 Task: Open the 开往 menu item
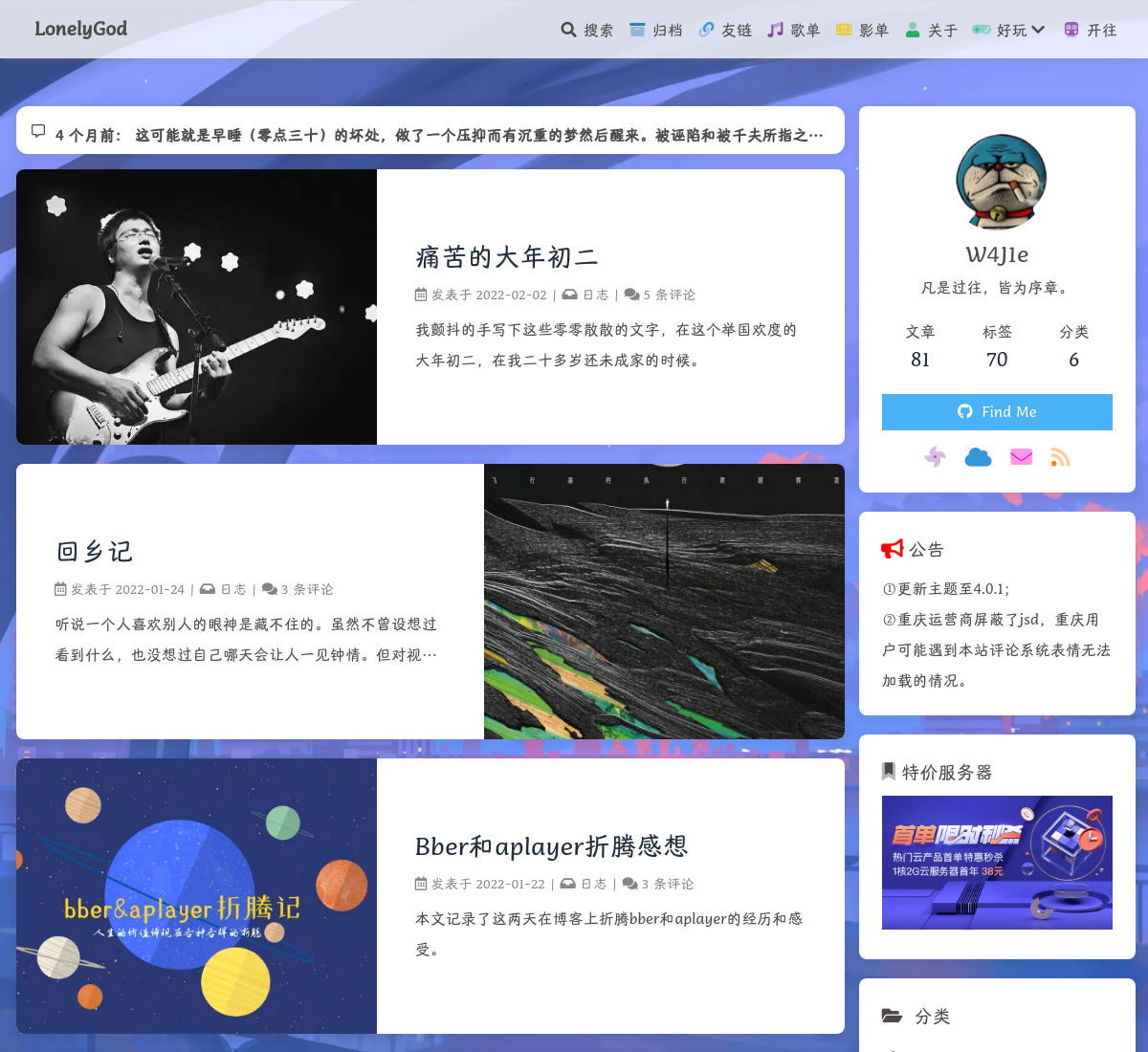pyautogui.click(x=1091, y=30)
